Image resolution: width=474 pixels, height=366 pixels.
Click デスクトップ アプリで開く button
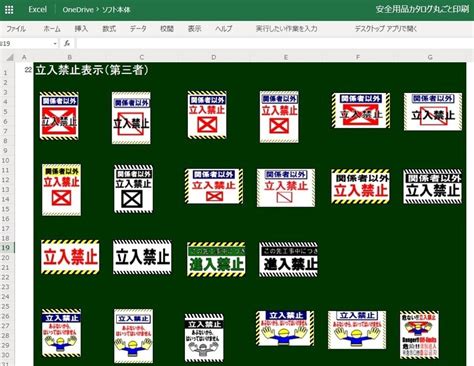(x=386, y=29)
